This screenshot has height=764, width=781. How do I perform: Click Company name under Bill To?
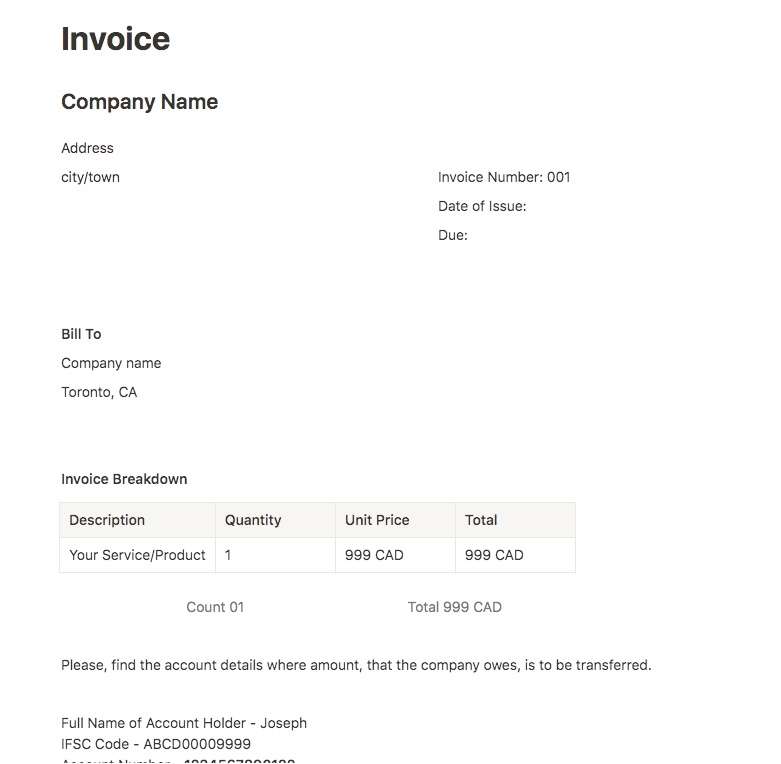point(111,363)
